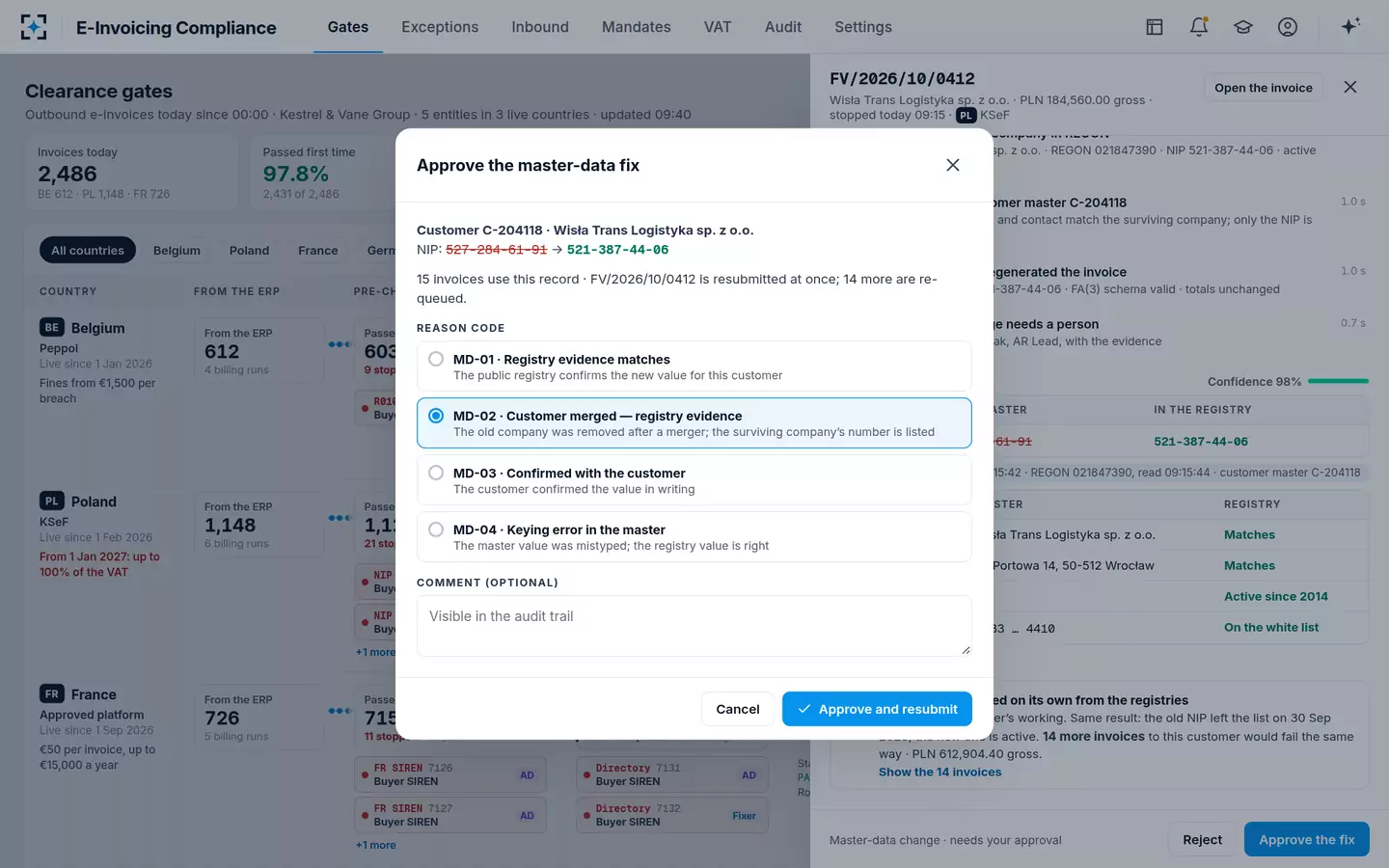Viewport: 1389px width, 868px height.
Task: Open the layout panel icon in header
Action: click(1155, 27)
